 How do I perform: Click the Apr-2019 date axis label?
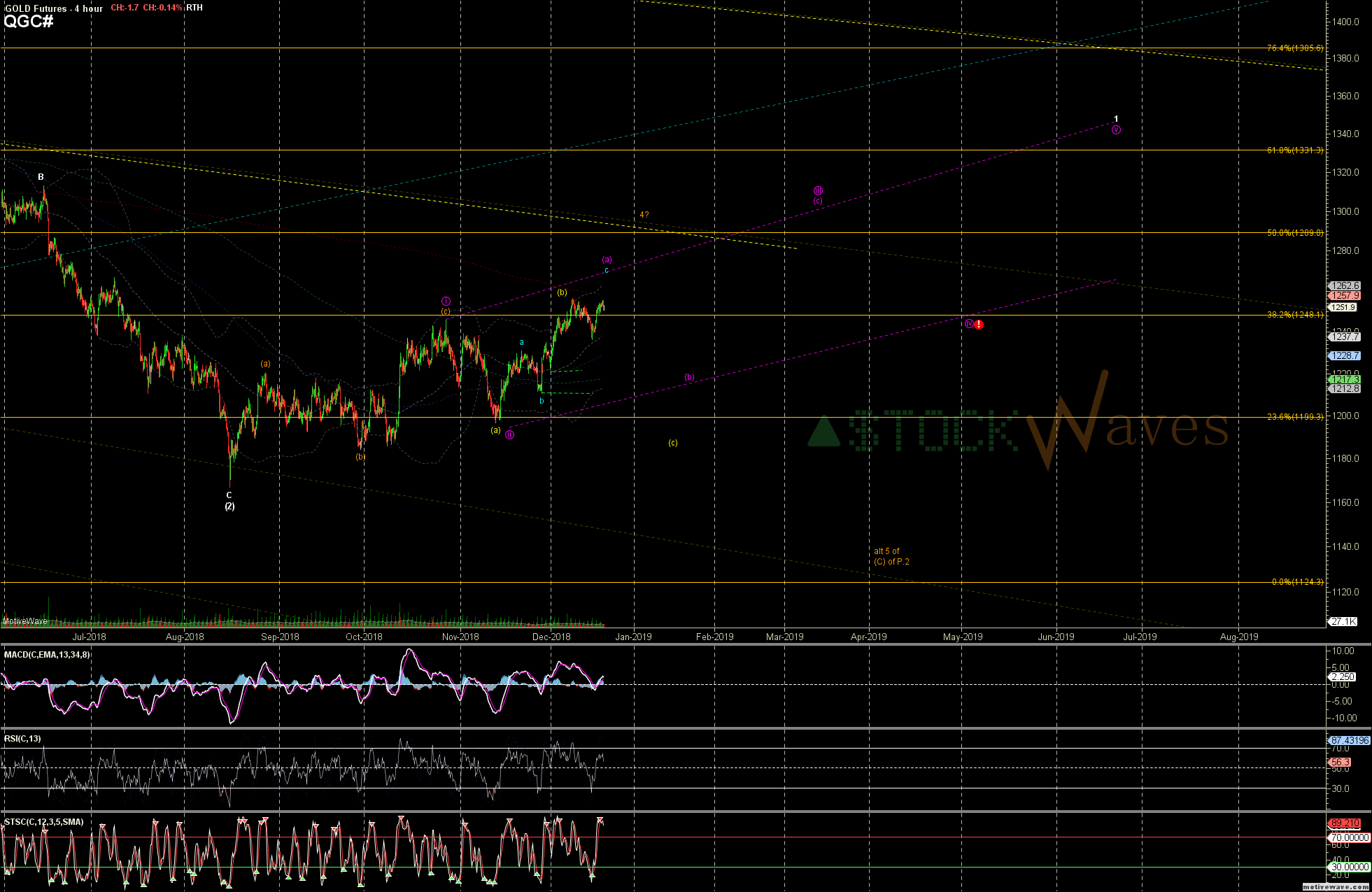pos(869,637)
